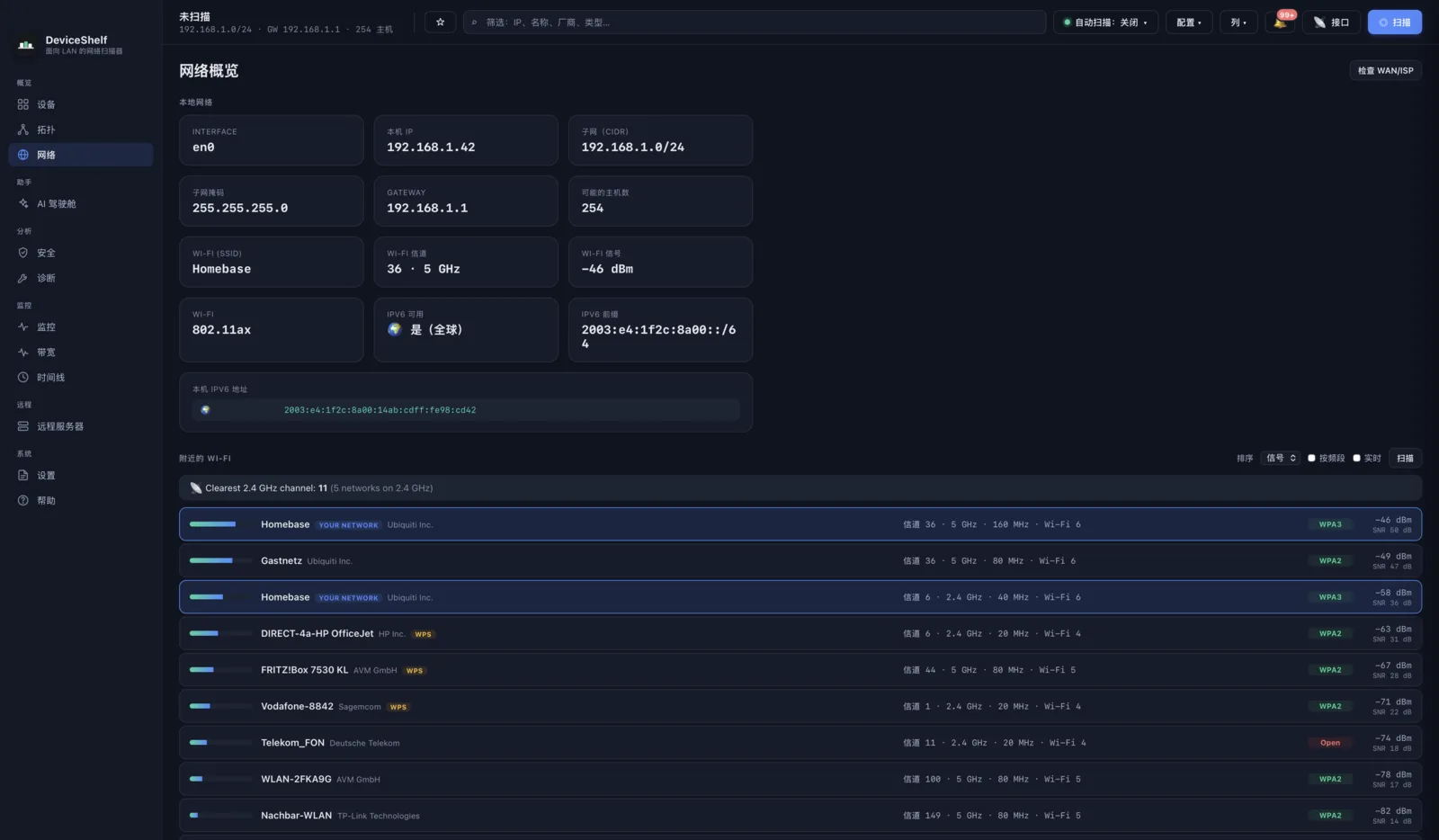Click the 接口 button
The width and height of the screenshot is (1439, 840).
point(1331,22)
